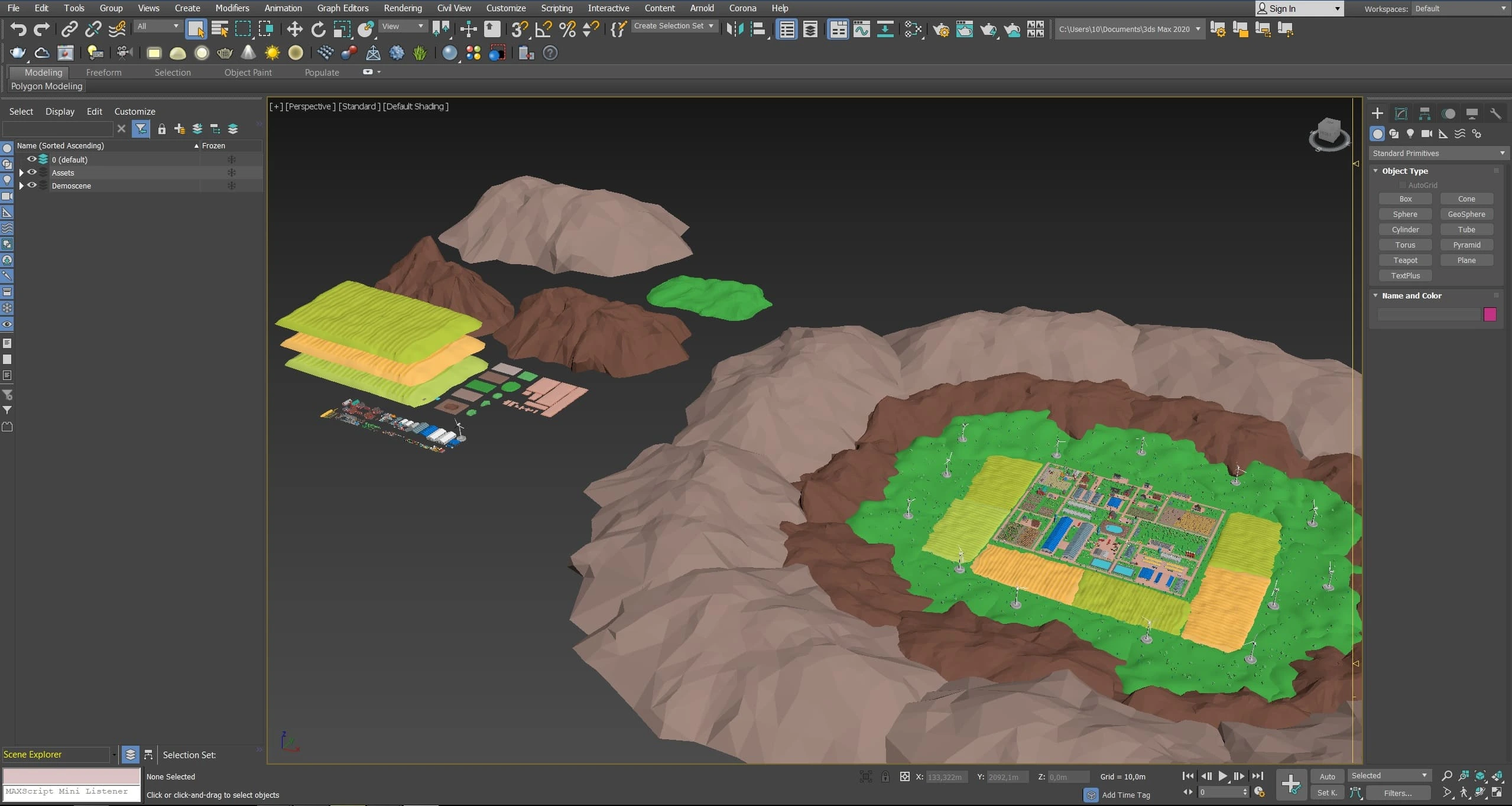
Task: Click the pink object color swatch
Action: (1490, 314)
